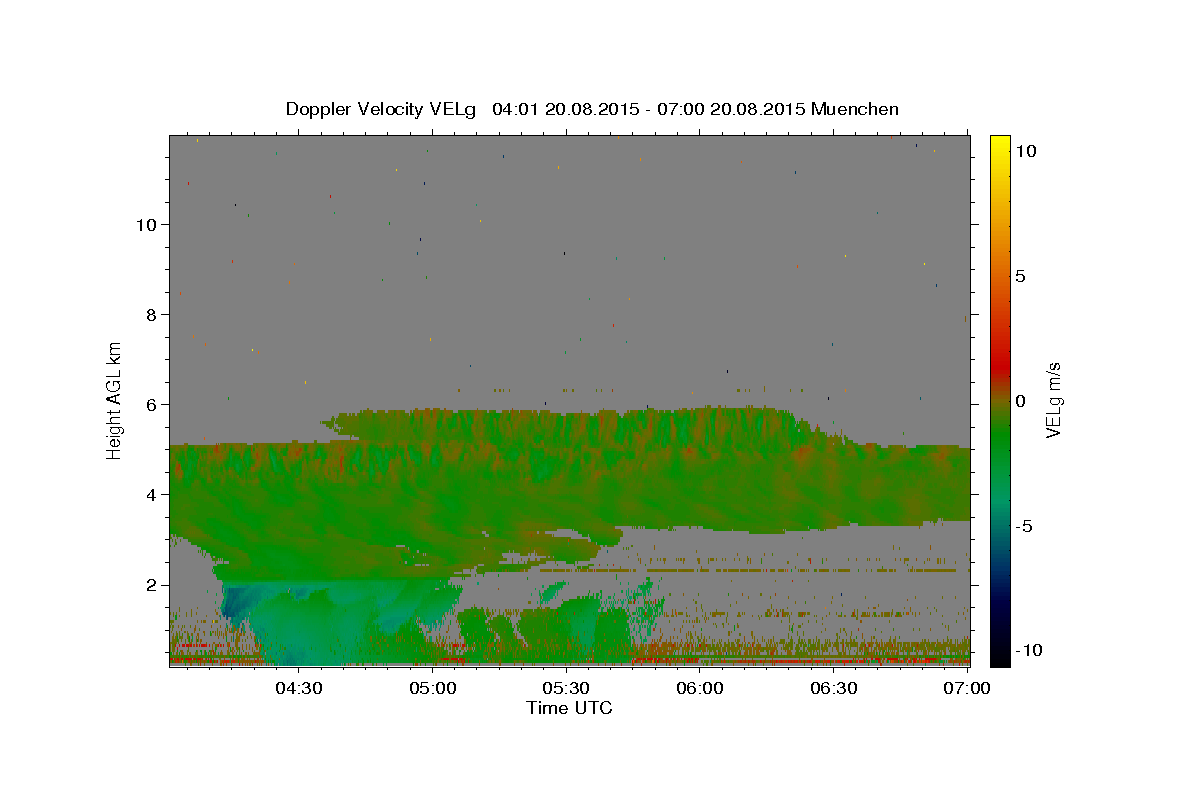Click the red near-ground echo band near 06:00
Image resolution: width=1200 pixels, height=800 pixels.
tap(700, 660)
